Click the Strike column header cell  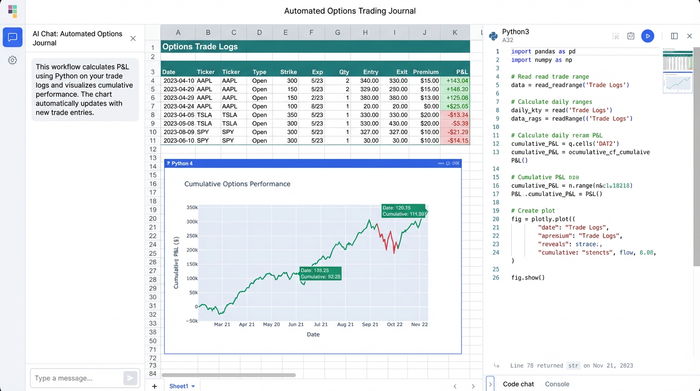(x=286, y=71)
